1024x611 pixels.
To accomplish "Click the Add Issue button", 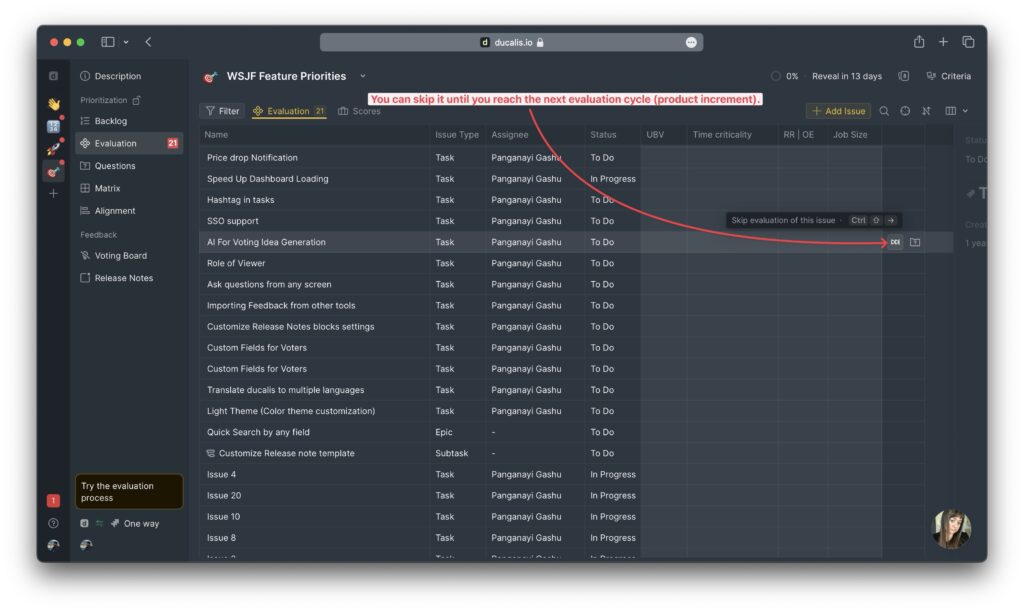I will (837, 111).
